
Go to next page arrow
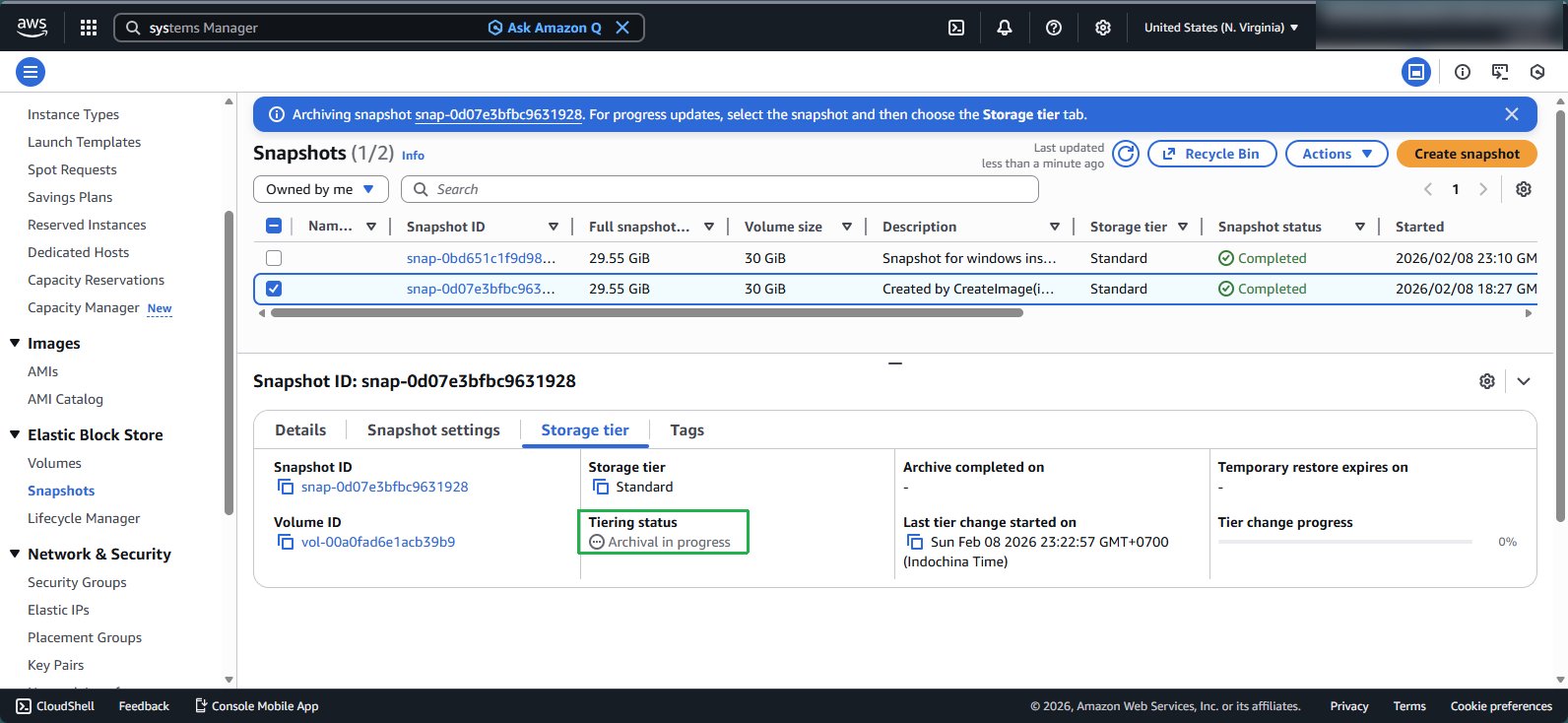(x=1483, y=189)
